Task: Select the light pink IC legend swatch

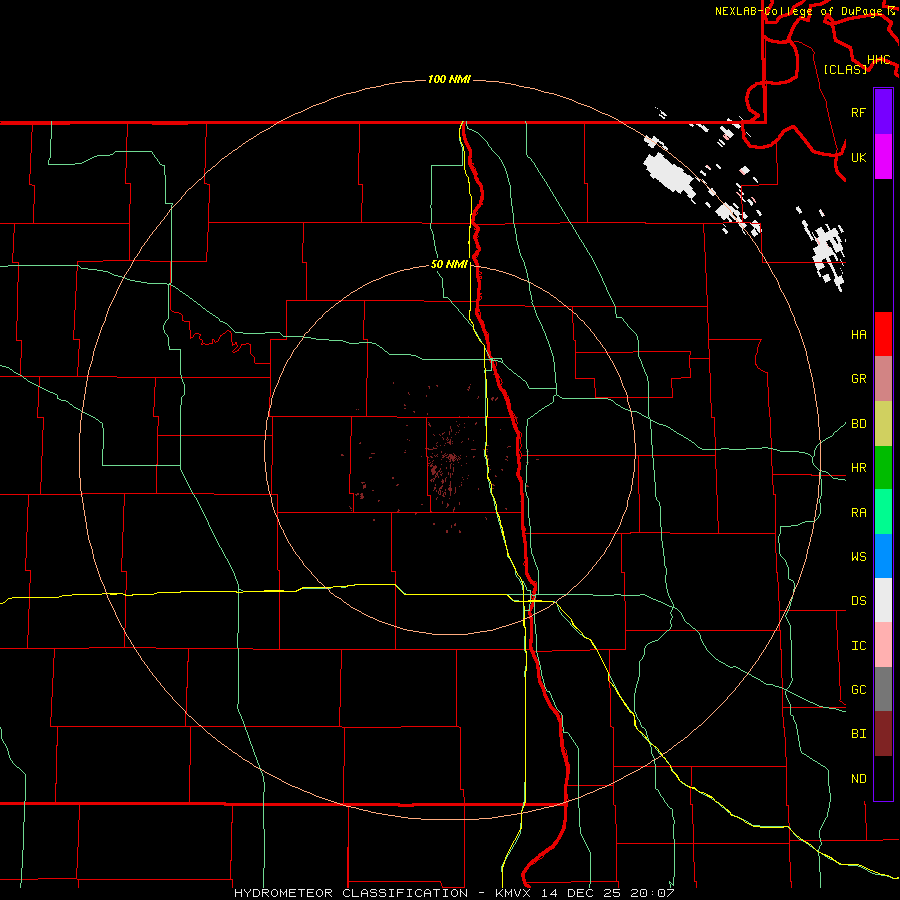Action: (x=883, y=645)
